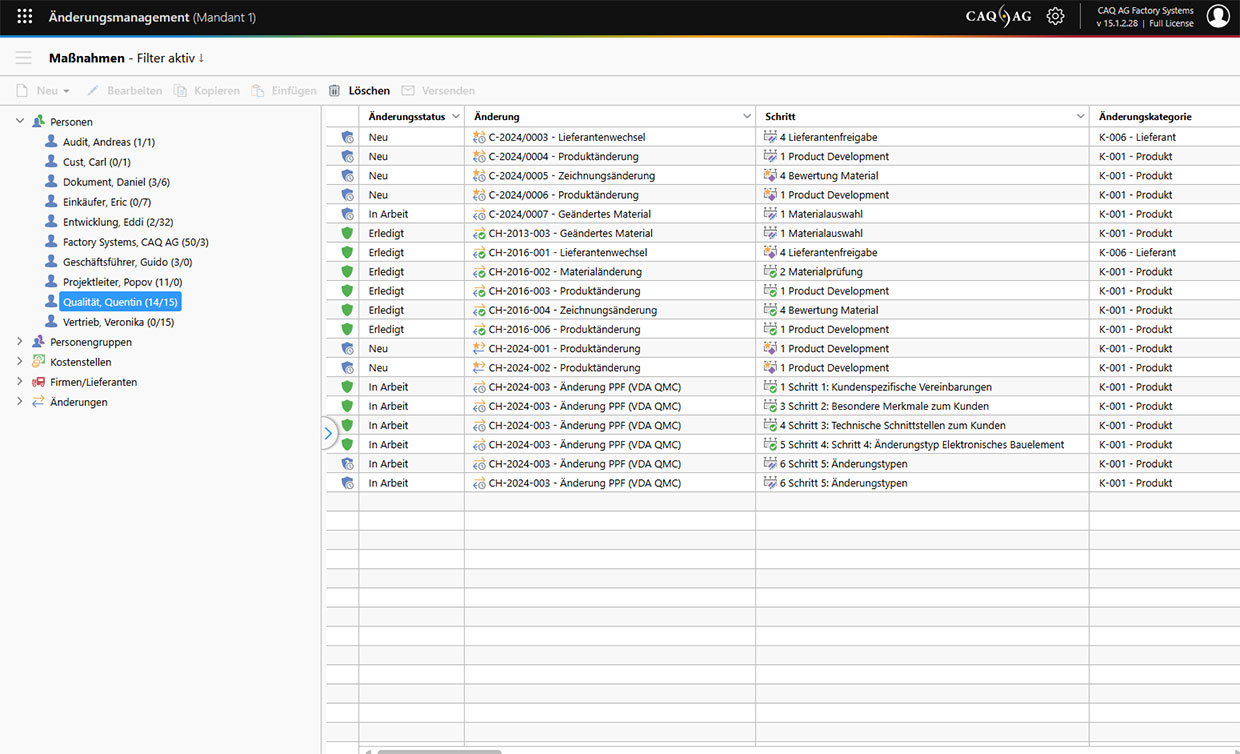Select Entwicklung, Eddi in the person tree

point(117,222)
